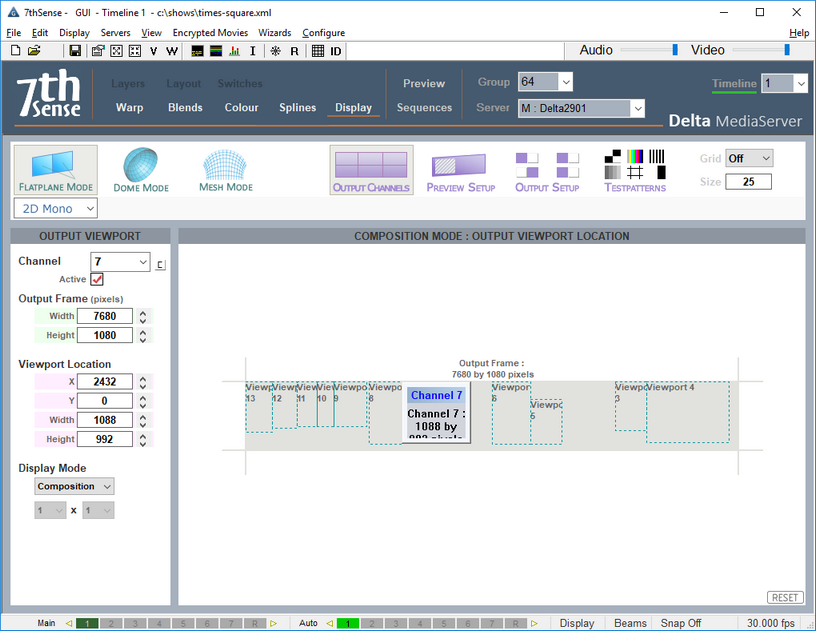Screen dimensions: 816x631
Task: Select Viewport 4 in composition view
Action: (687, 412)
